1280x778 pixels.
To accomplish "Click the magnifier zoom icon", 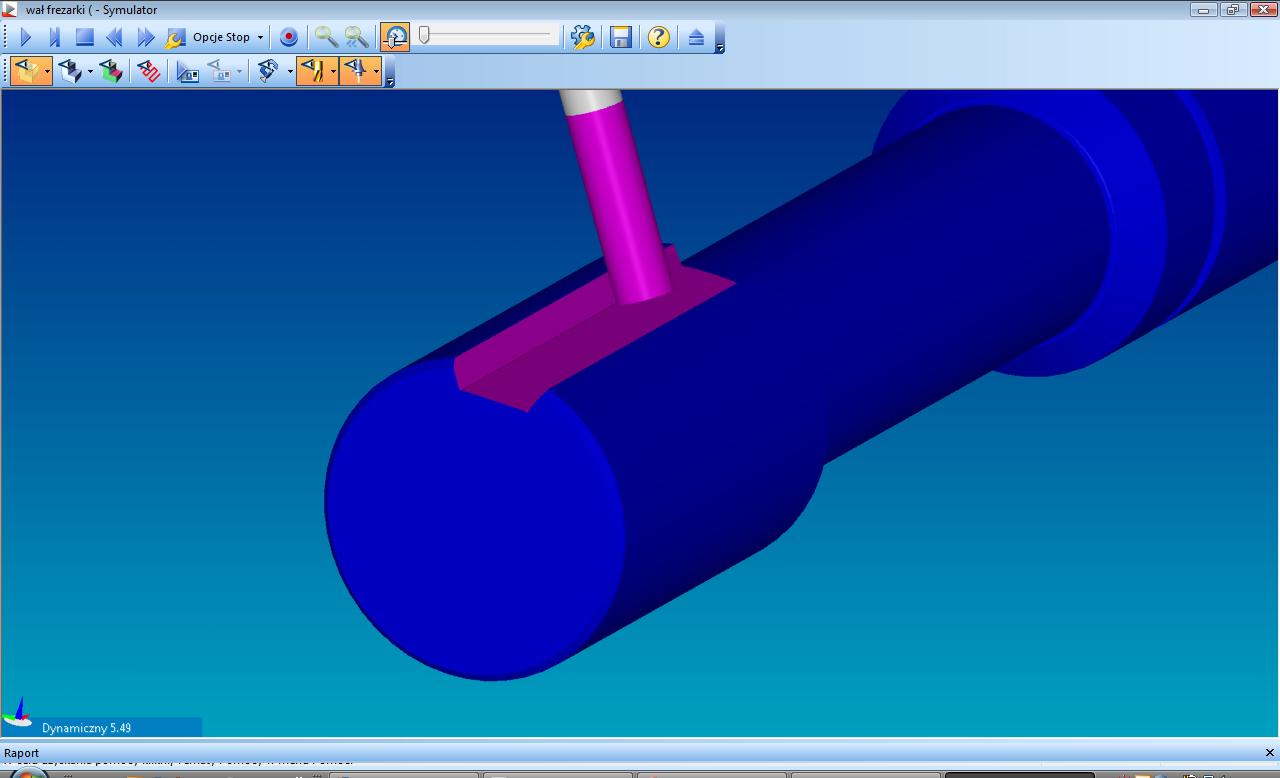I will coord(326,38).
